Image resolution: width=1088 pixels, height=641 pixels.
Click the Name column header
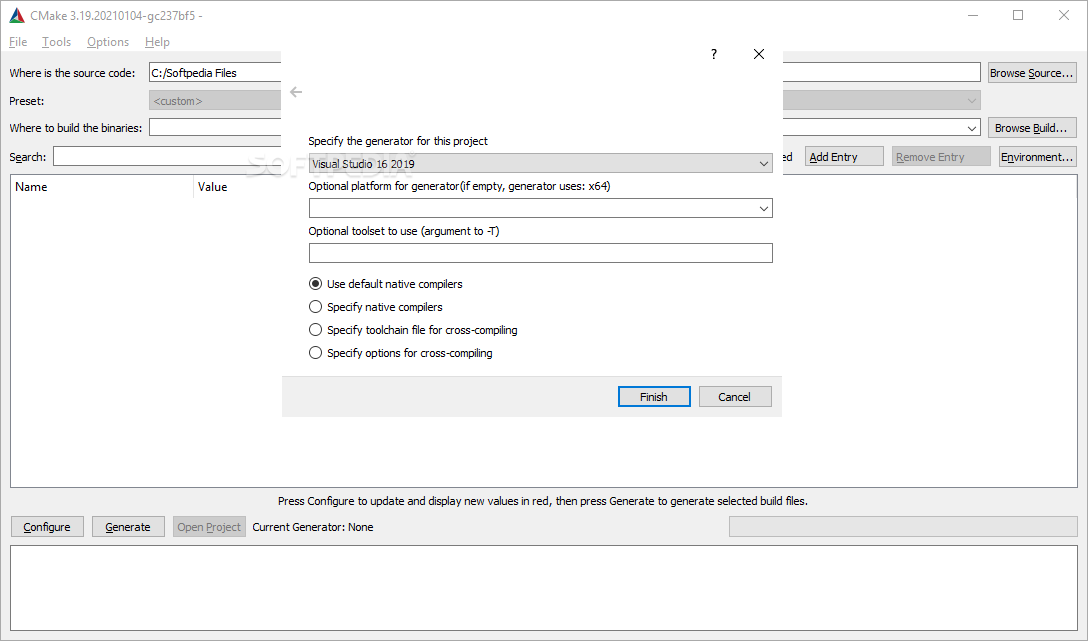101,187
